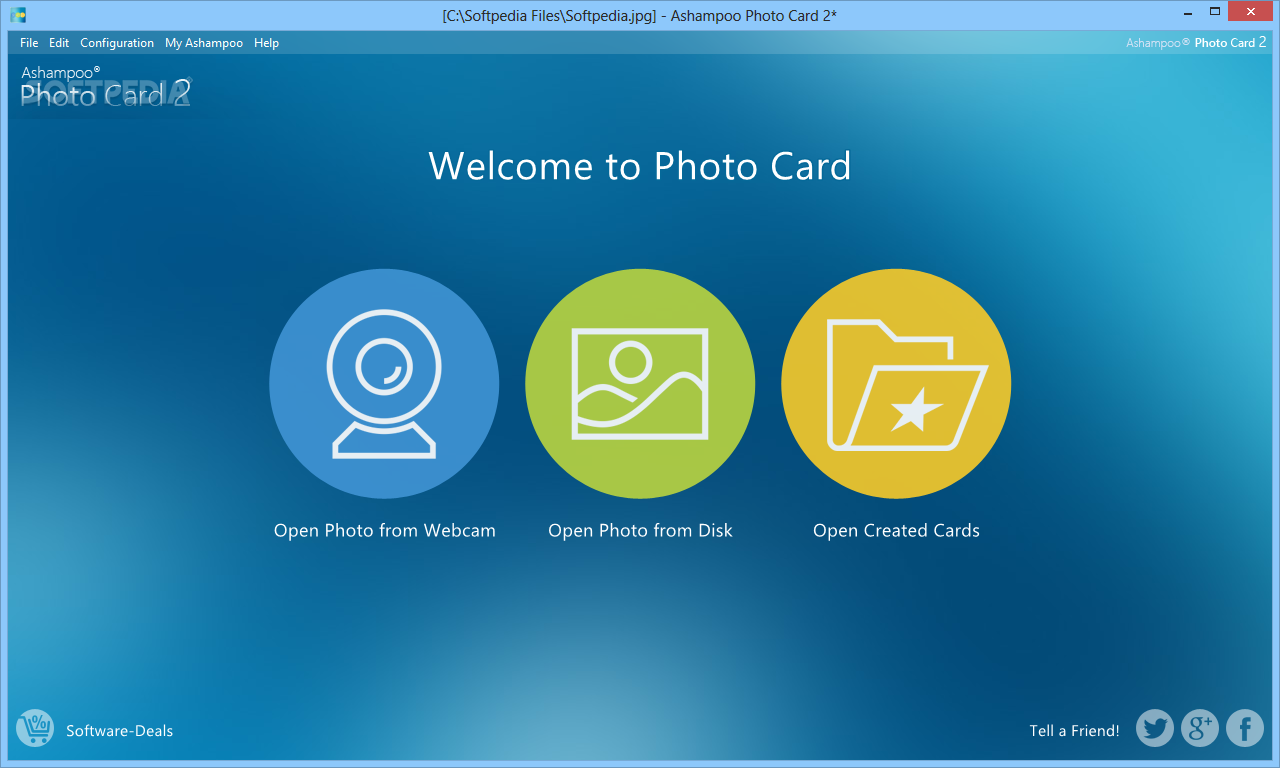Click the Open Photo from Disk label
Screen dimensions: 1280x768
point(640,531)
